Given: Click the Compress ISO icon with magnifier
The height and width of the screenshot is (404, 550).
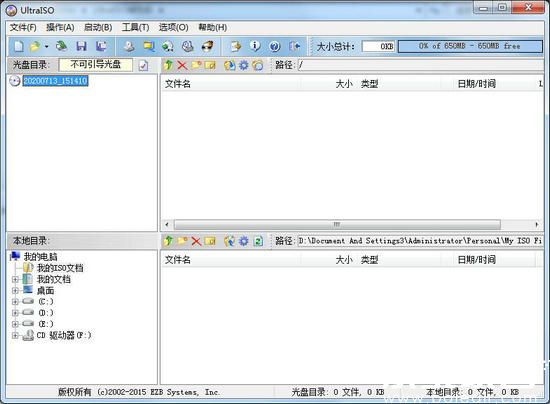Looking at the screenshot, I should 149,46.
